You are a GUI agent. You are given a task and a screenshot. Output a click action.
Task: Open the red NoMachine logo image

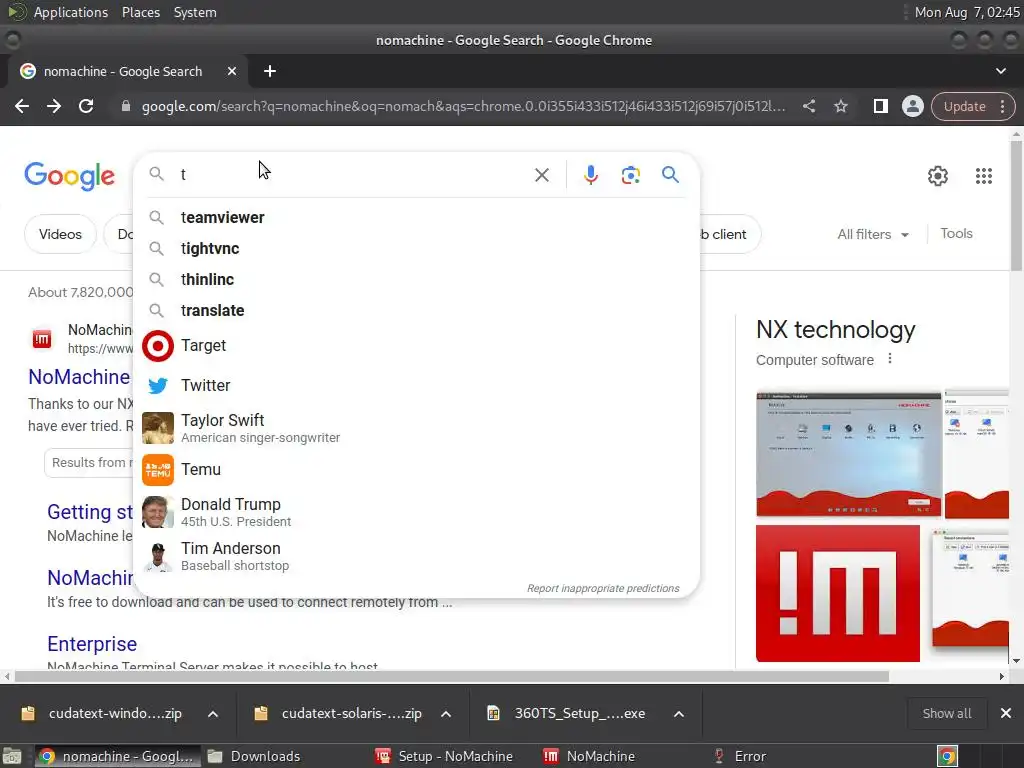[x=838, y=593]
